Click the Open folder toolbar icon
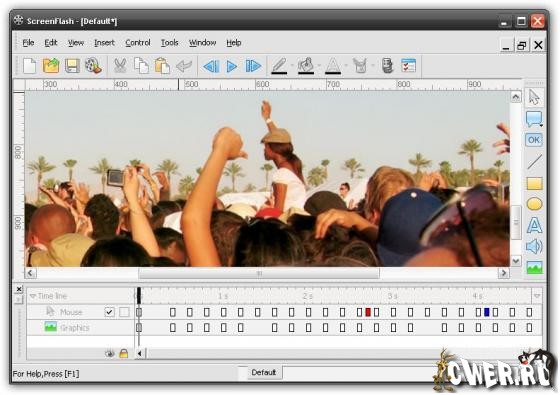 point(51,66)
